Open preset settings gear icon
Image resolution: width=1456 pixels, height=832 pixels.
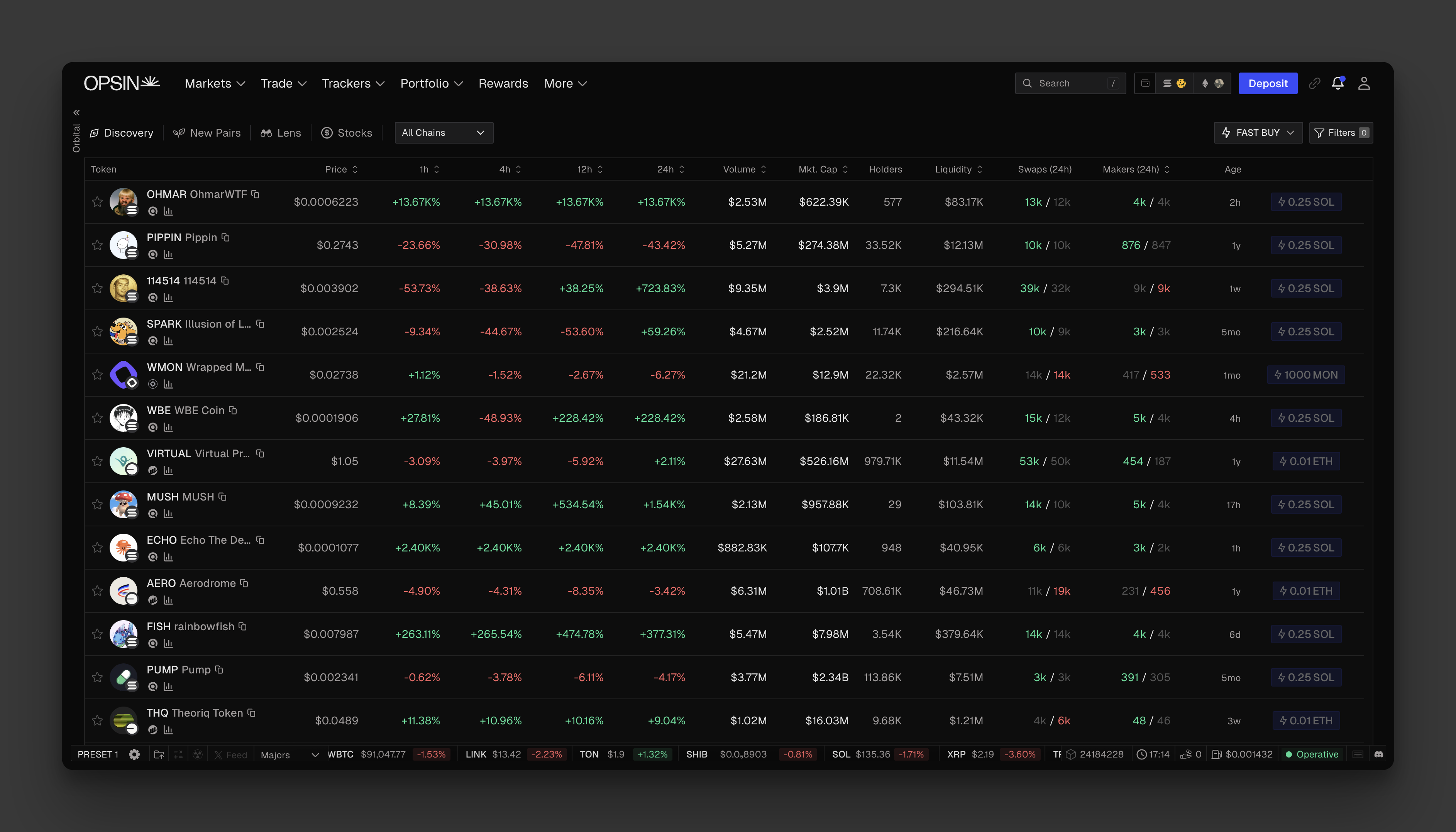pos(134,754)
